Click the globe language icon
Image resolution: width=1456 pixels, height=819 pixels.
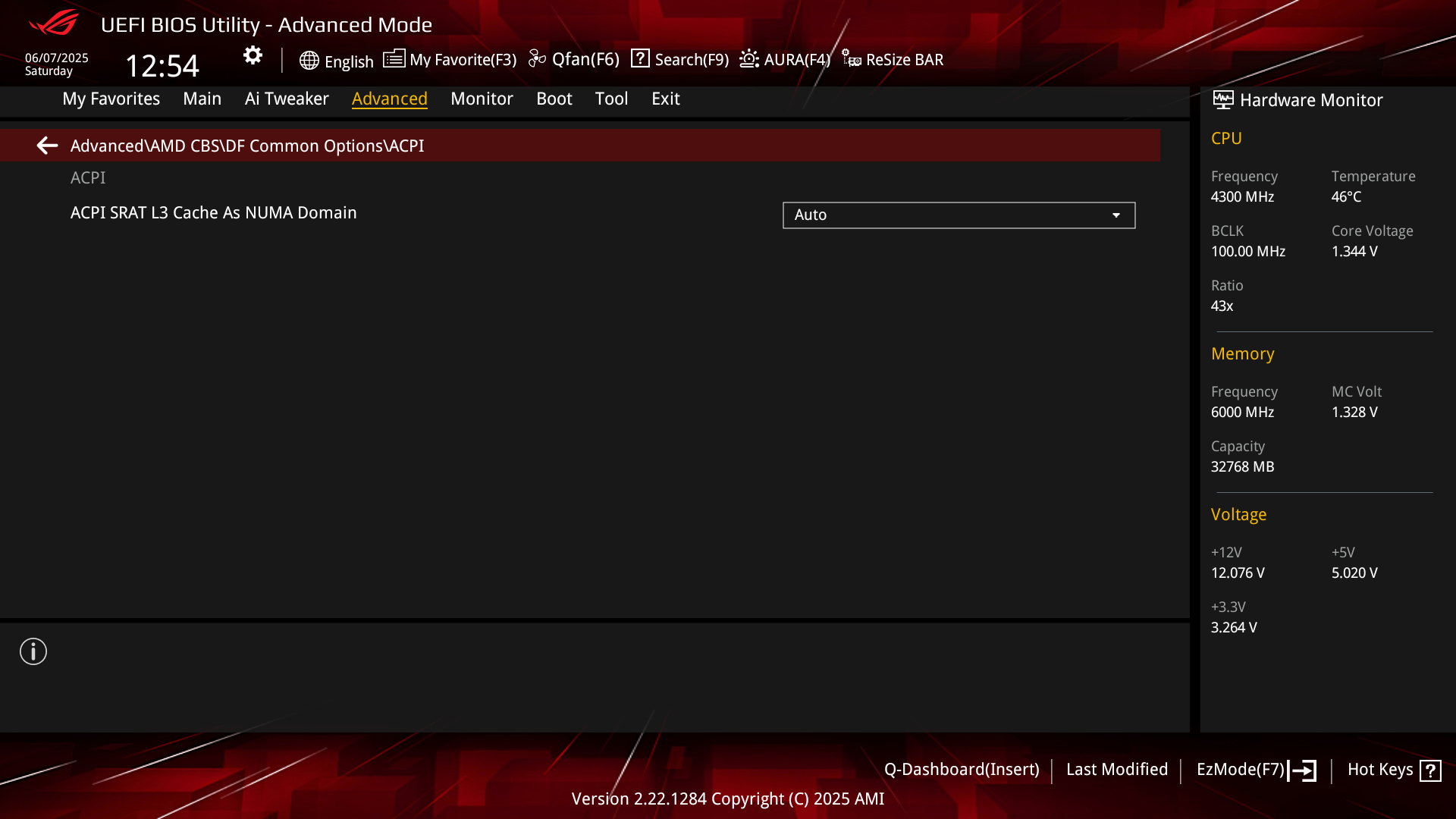click(x=309, y=61)
